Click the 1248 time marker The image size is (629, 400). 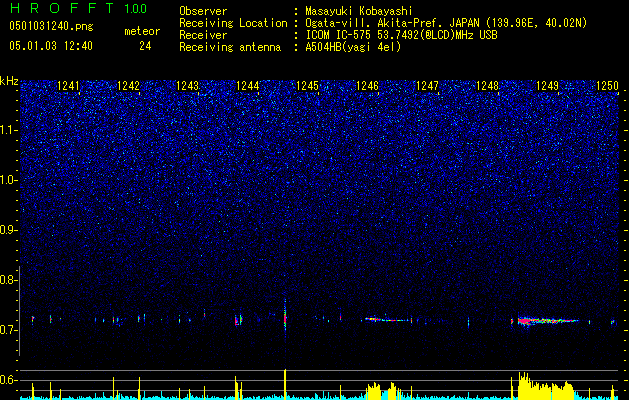coord(487,86)
